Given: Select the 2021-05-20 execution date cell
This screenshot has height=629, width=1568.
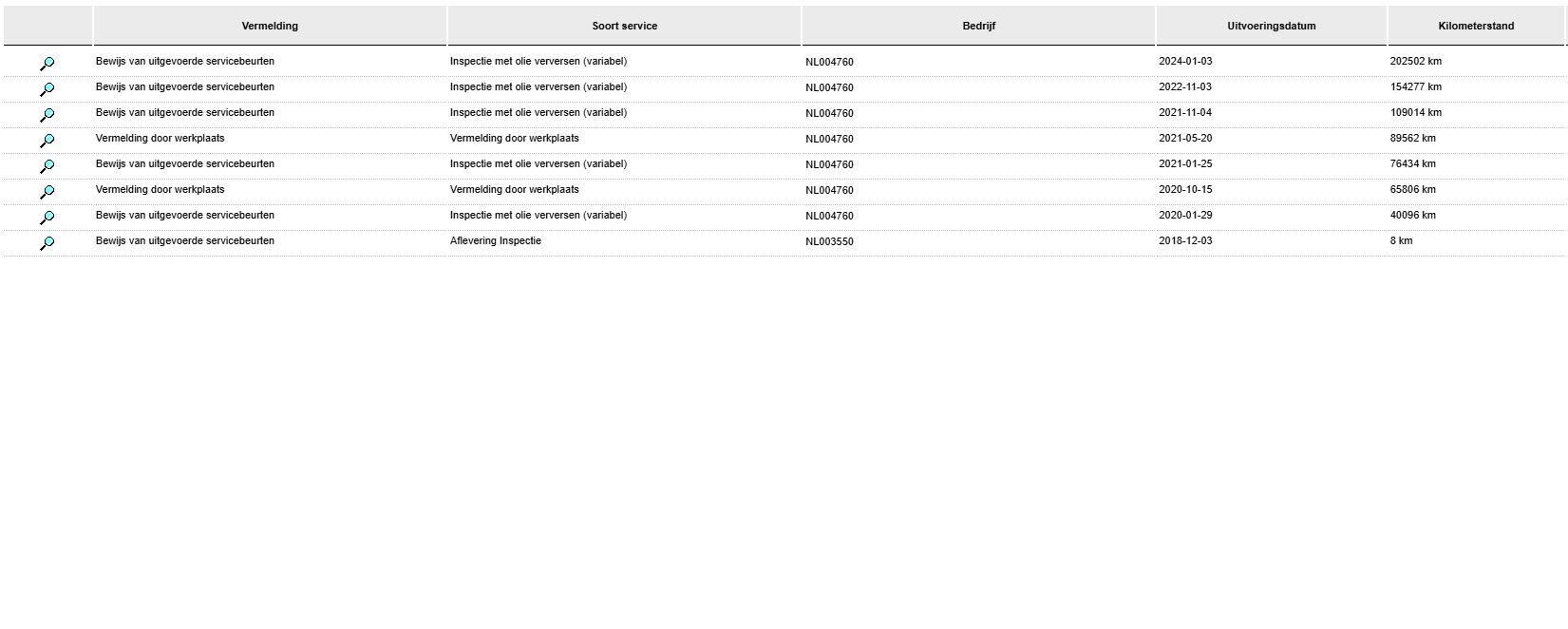Looking at the screenshot, I should (1184, 139).
